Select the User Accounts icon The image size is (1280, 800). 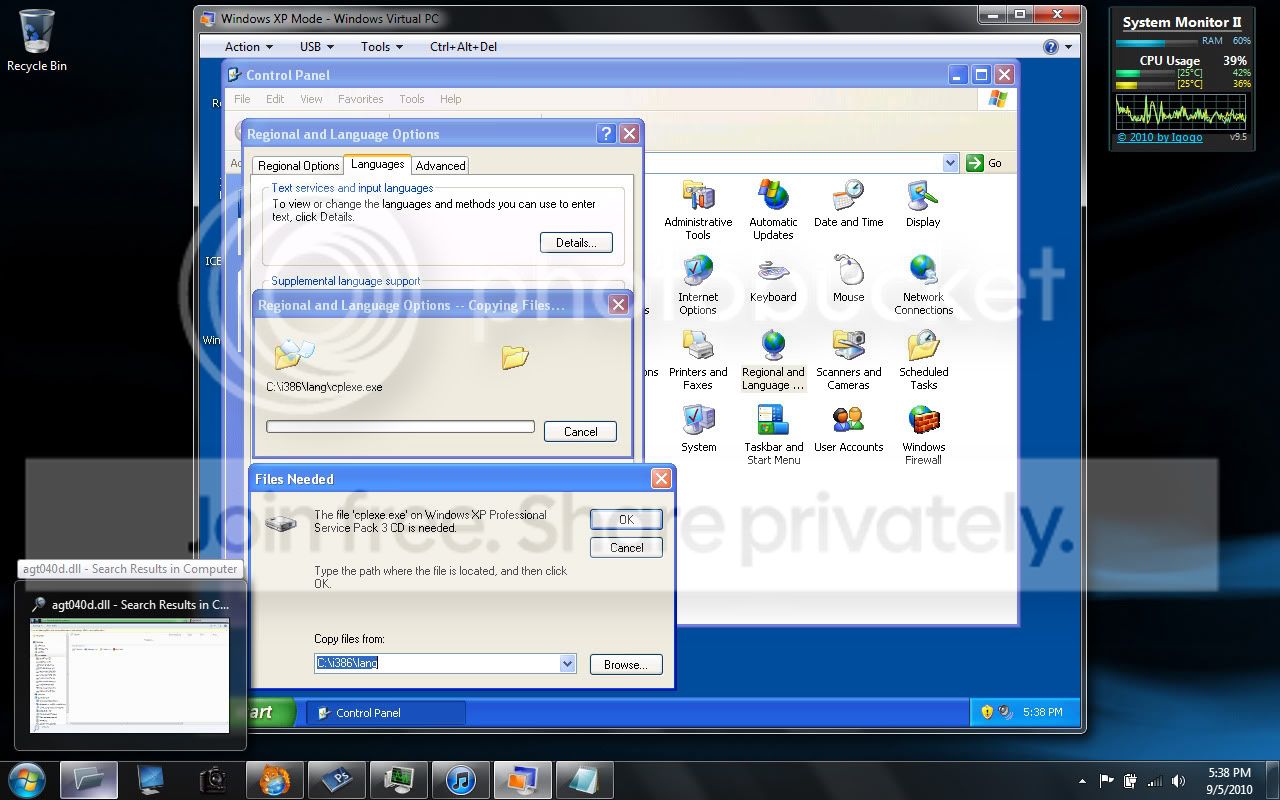click(848, 429)
